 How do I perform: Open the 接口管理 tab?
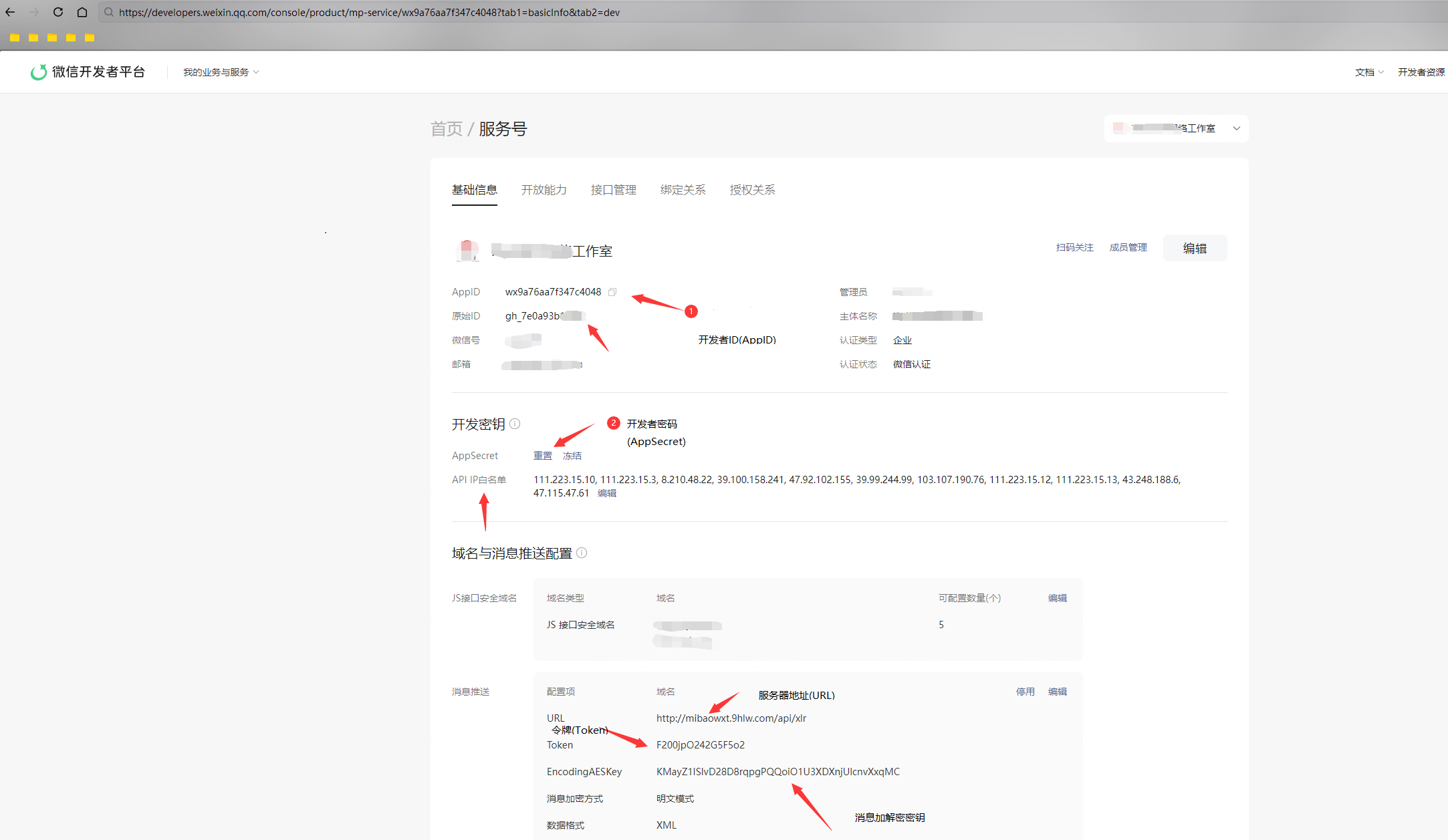(613, 190)
